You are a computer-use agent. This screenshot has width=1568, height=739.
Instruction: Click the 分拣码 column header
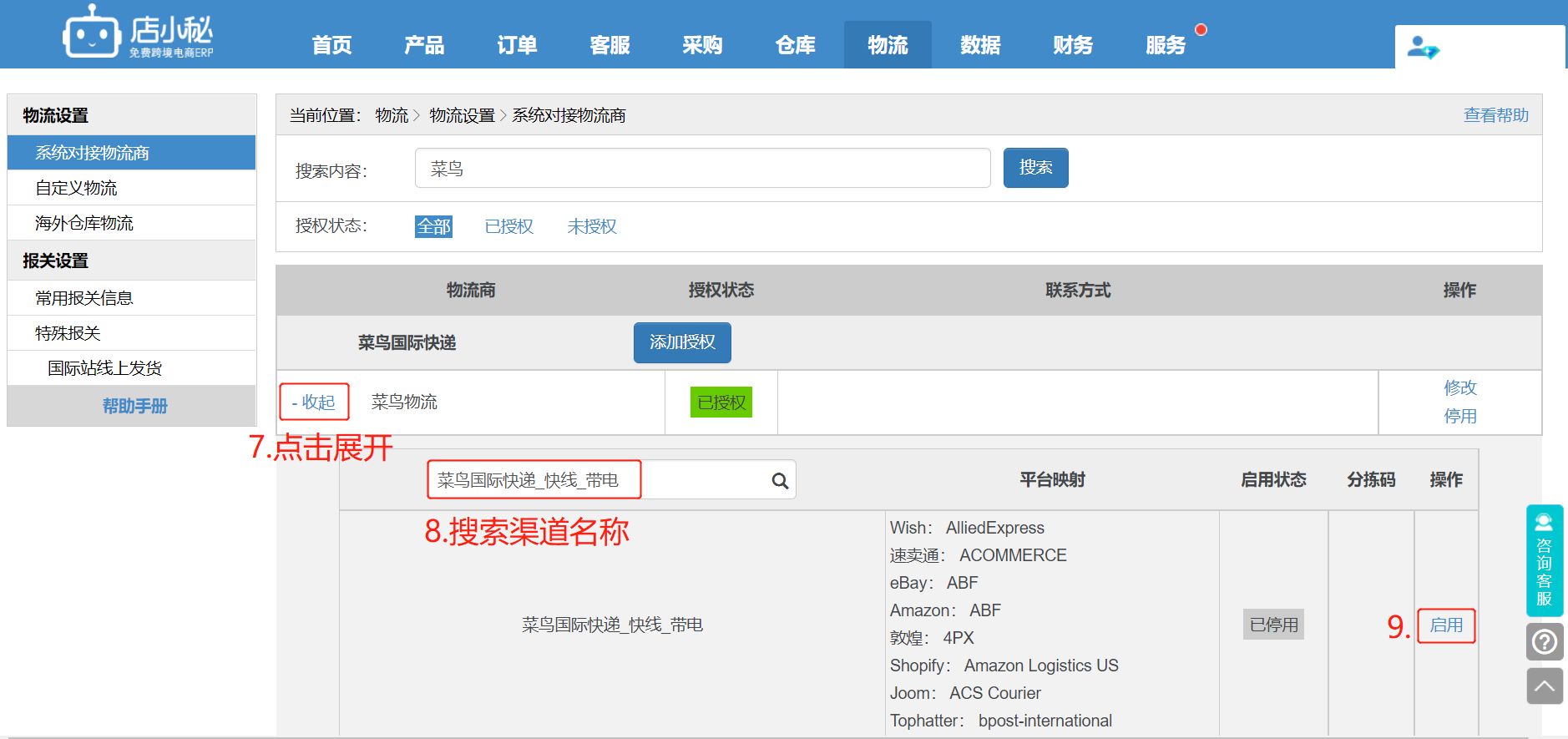coord(1371,480)
